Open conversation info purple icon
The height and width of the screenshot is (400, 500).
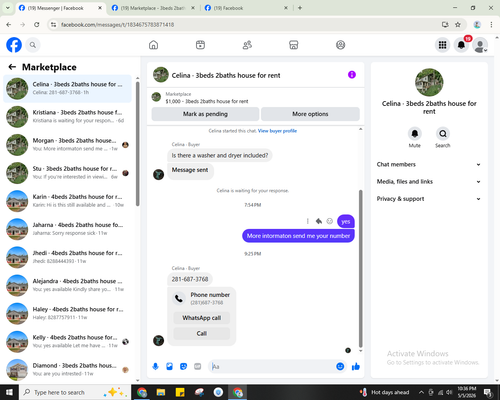(x=352, y=75)
